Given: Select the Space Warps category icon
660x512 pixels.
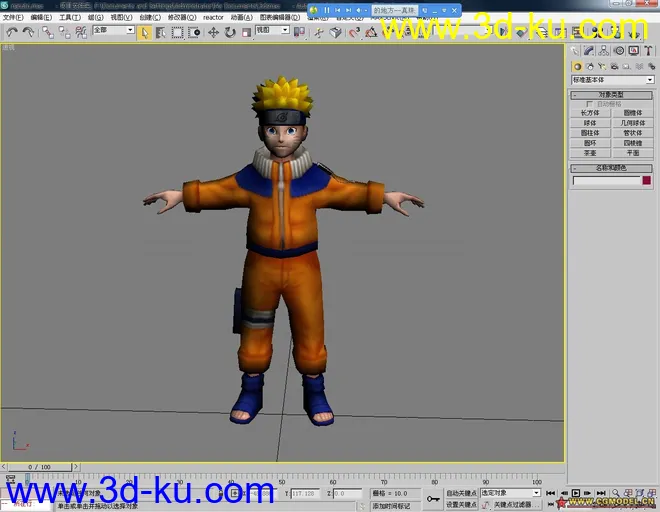Looking at the screenshot, I should tap(639, 67).
